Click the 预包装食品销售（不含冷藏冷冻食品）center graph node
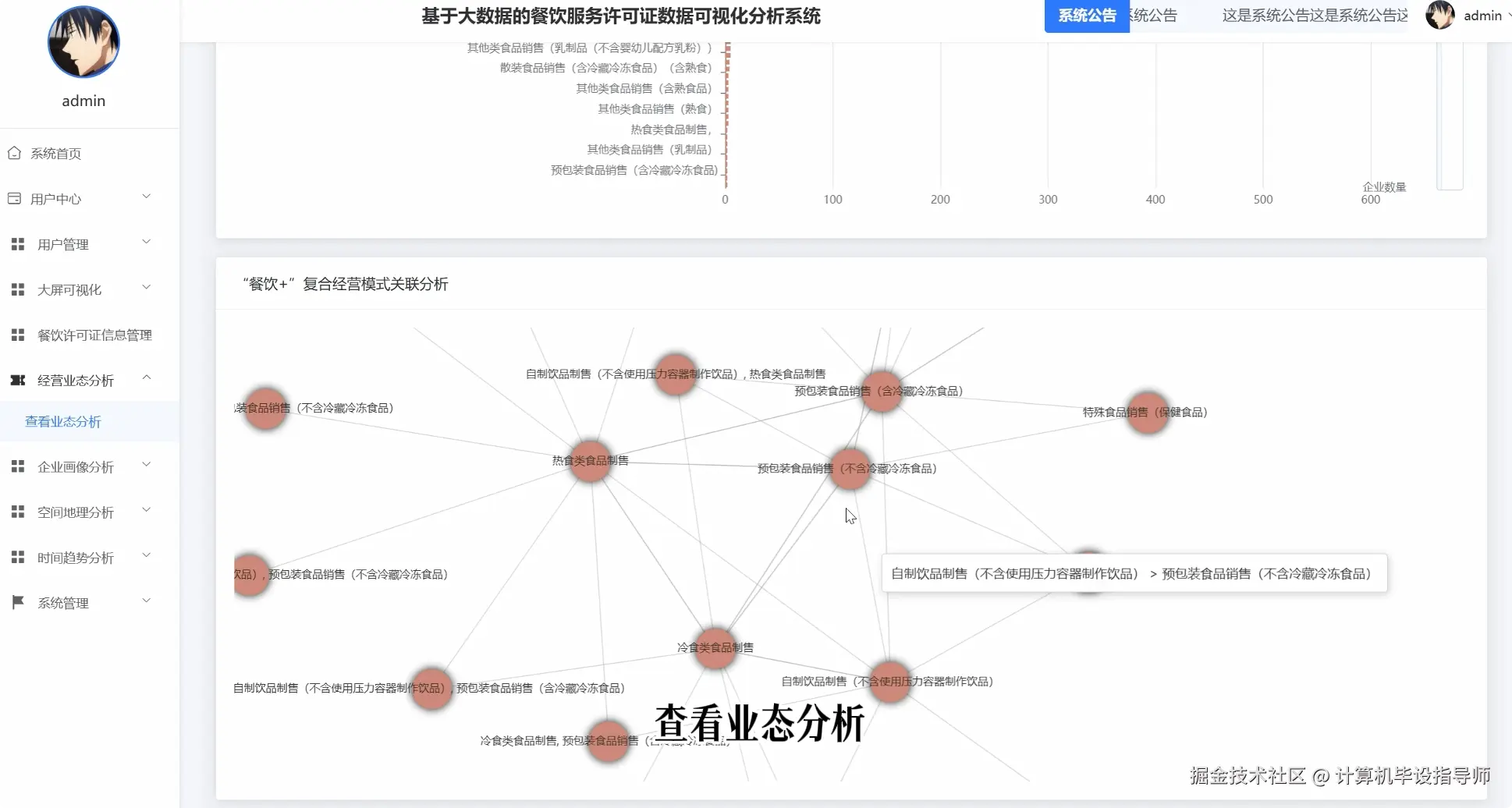The height and width of the screenshot is (808, 1512). (850, 468)
